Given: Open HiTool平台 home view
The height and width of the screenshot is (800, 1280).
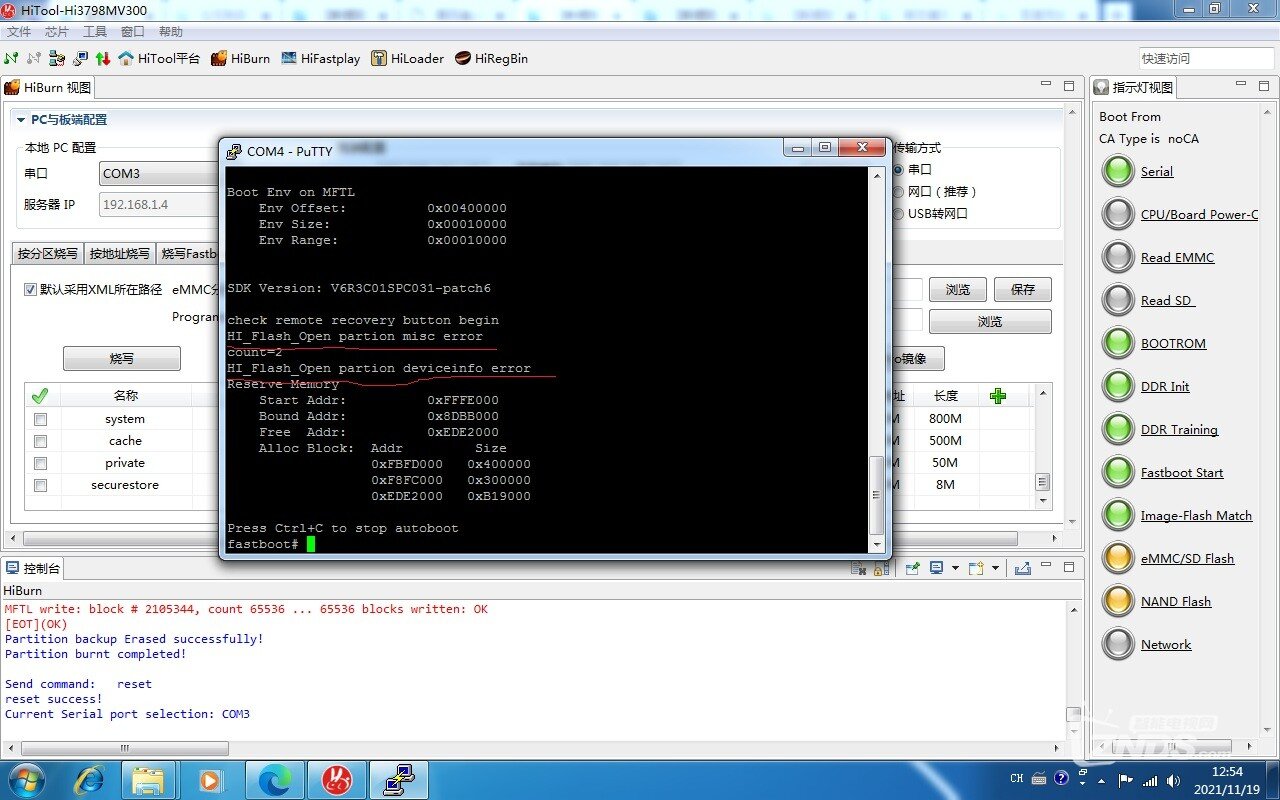Looking at the screenshot, I should (159, 58).
